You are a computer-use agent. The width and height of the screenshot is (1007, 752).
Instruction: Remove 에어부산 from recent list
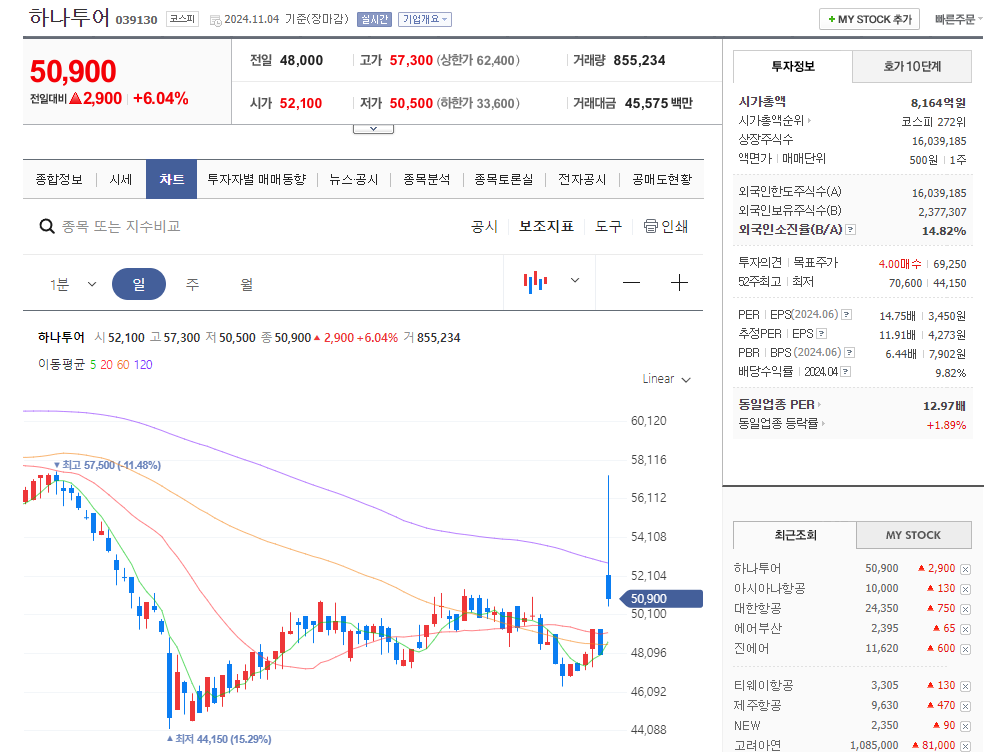click(x=965, y=629)
